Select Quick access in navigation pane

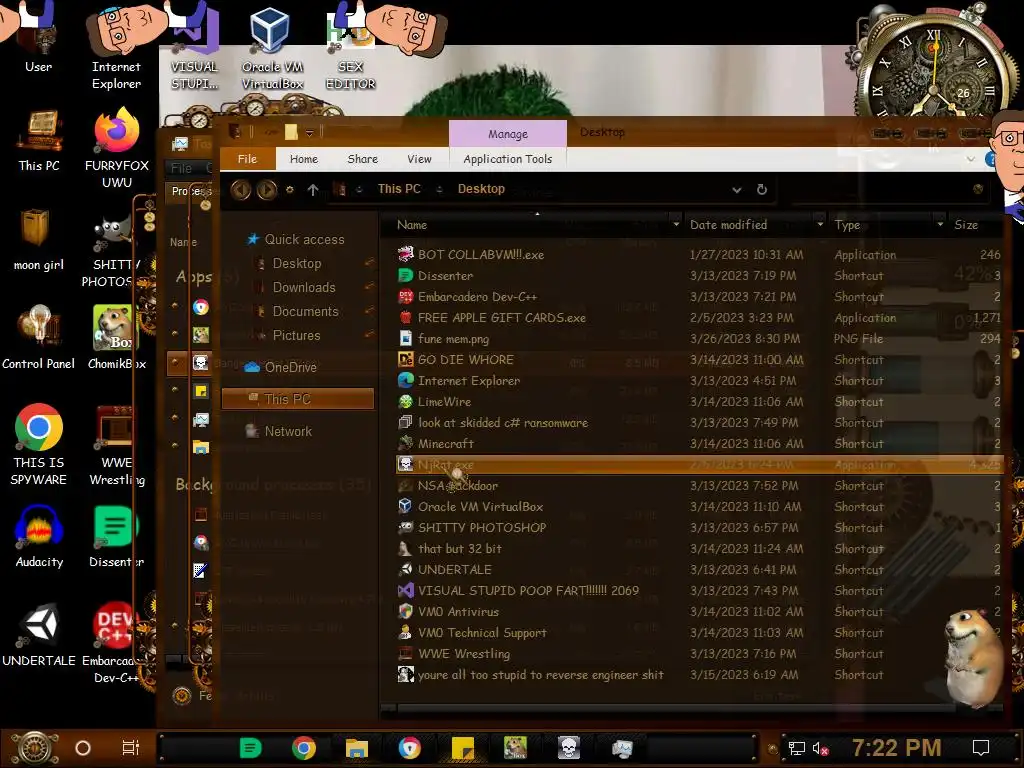(295, 240)
